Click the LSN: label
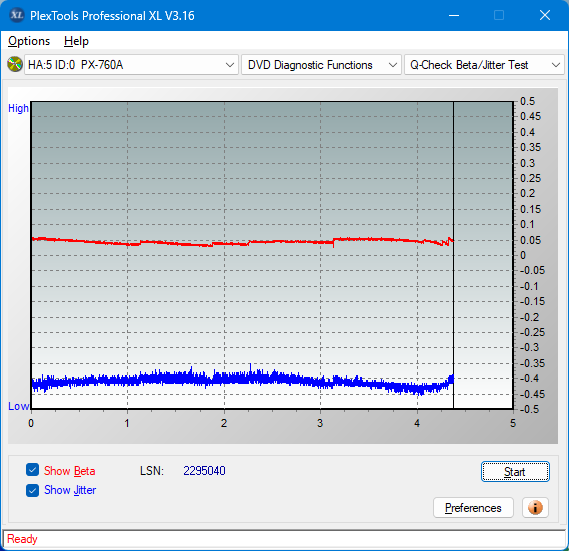Image resolution: width=569 pixels, height=551 pixels. click(x=152, y=471)
